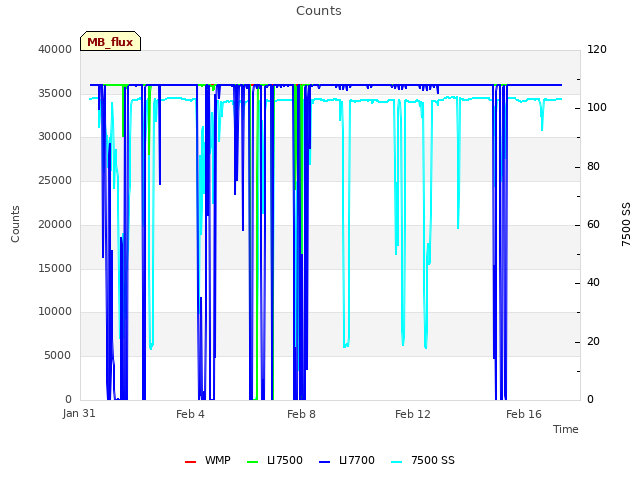The height and width of the screenshot is (480, 640).
Task: Click the 20 right axis tick label
Action: click(593, 341)
